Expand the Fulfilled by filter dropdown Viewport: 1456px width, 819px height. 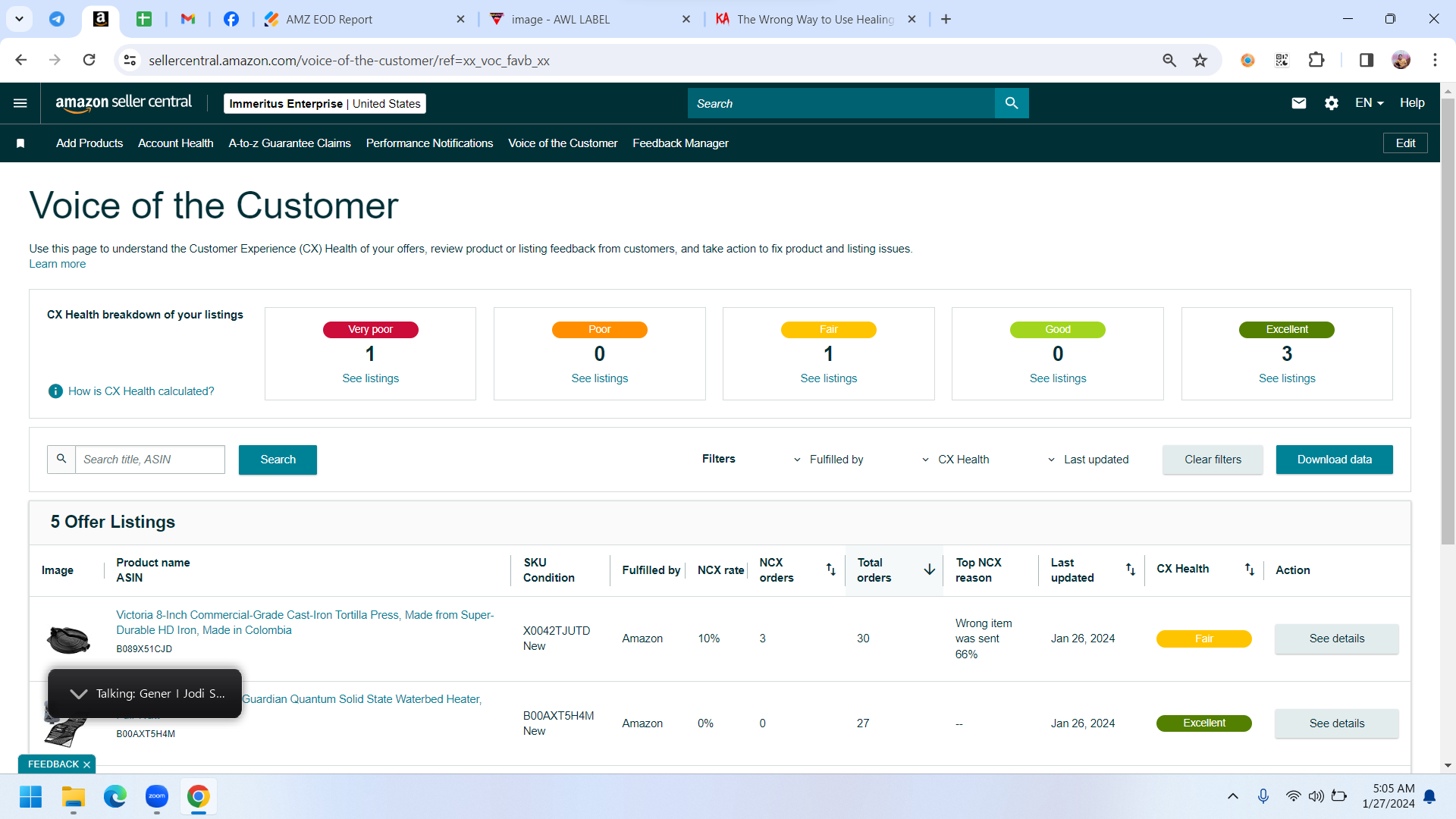[828, 460]
